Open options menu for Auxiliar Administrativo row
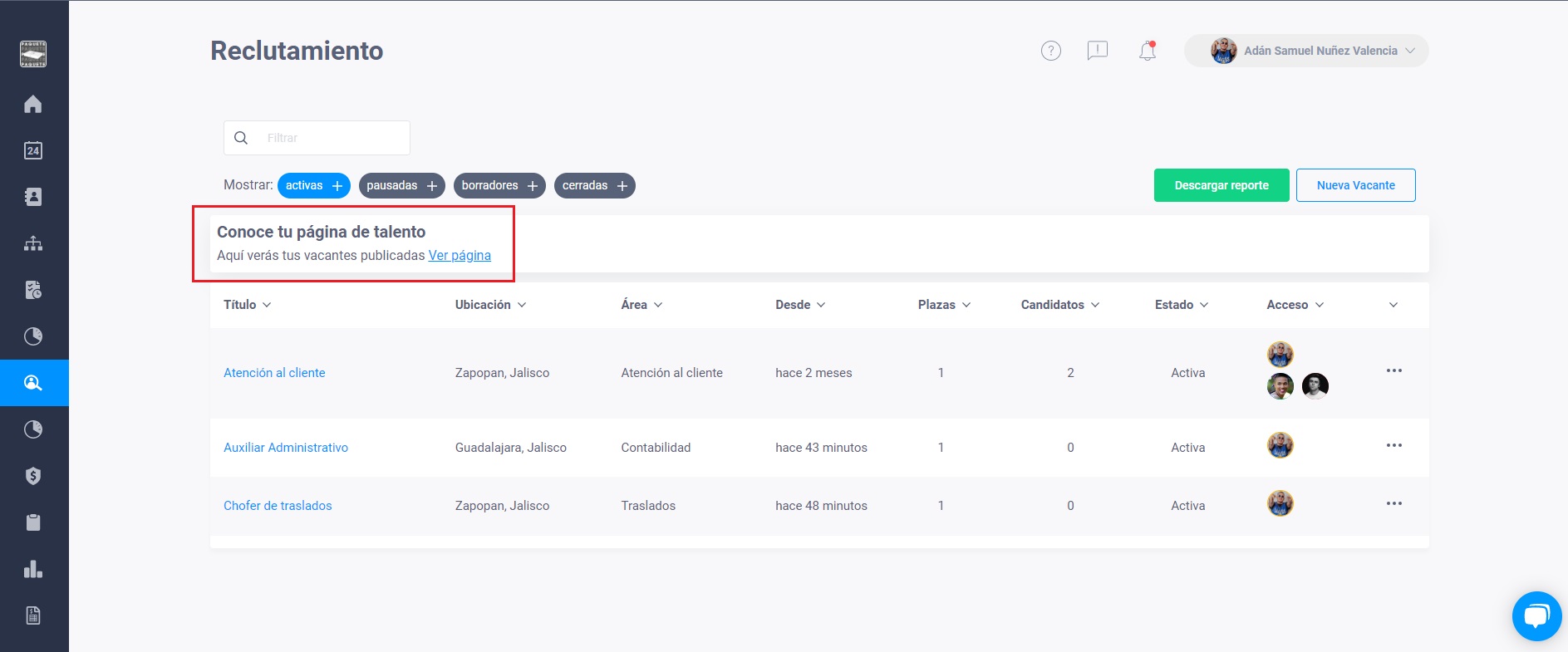1568x652 pixels. click(1394, 446)
